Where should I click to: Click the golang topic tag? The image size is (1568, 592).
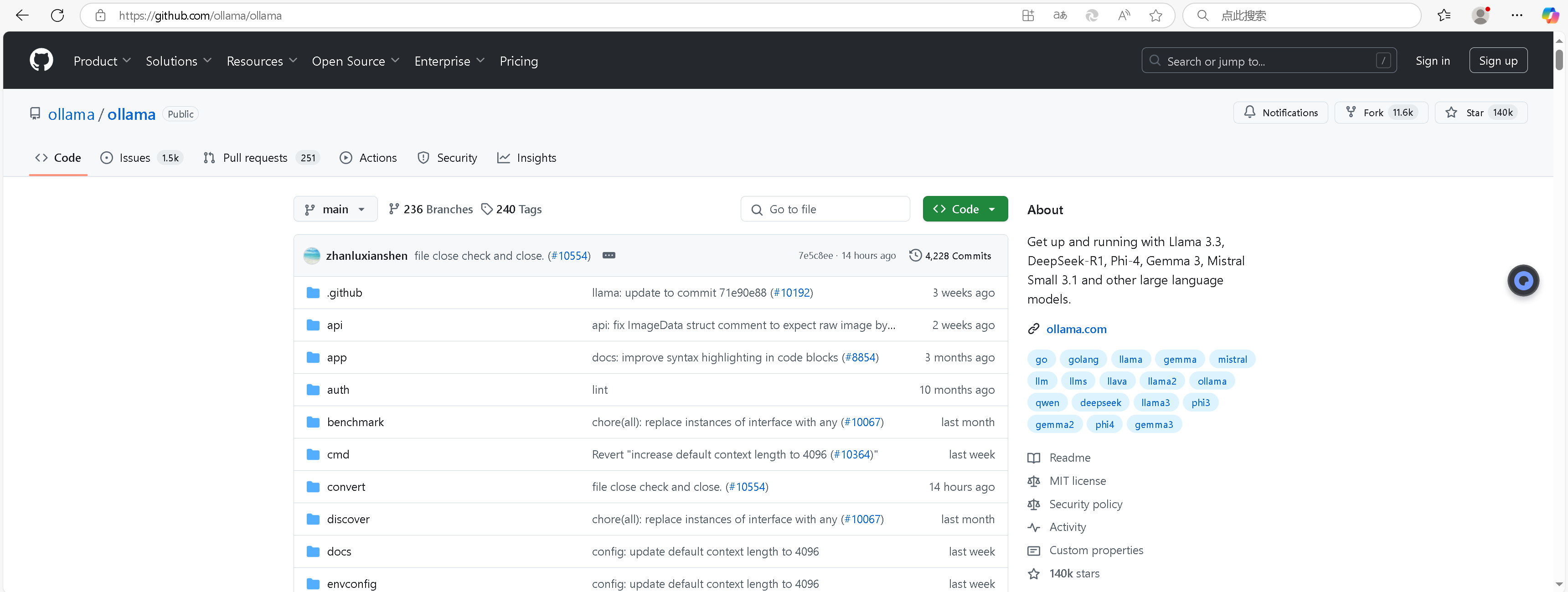tap(1083, 360)
